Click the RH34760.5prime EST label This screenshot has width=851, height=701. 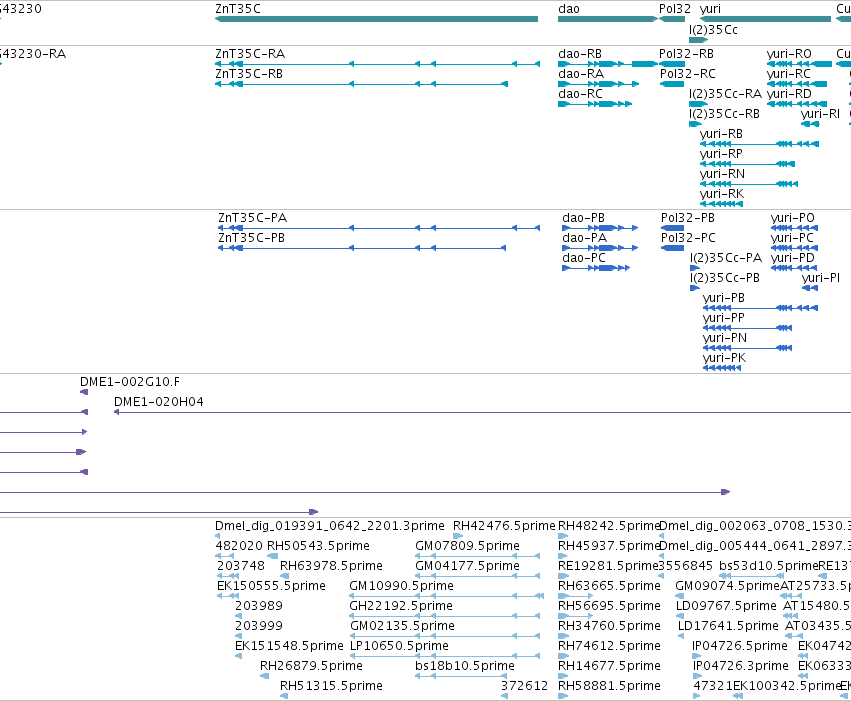click(x=609, y=626)
